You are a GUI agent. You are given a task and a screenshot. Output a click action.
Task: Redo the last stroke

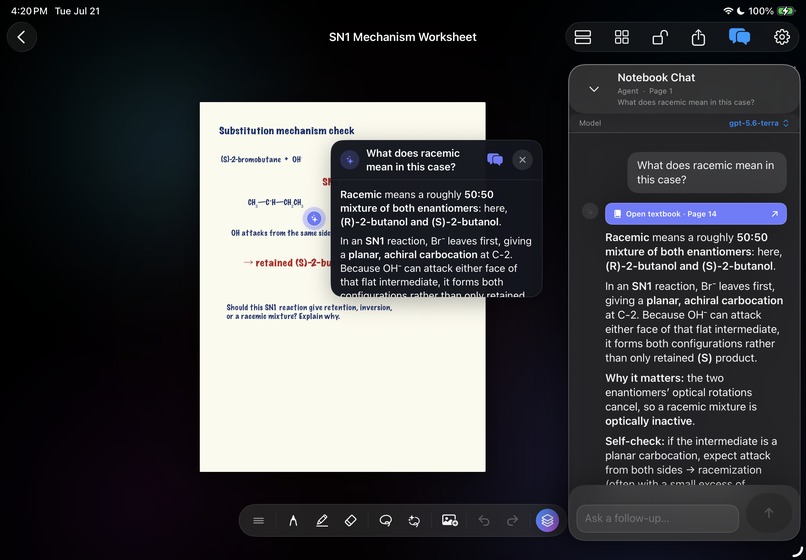point(512,521)
